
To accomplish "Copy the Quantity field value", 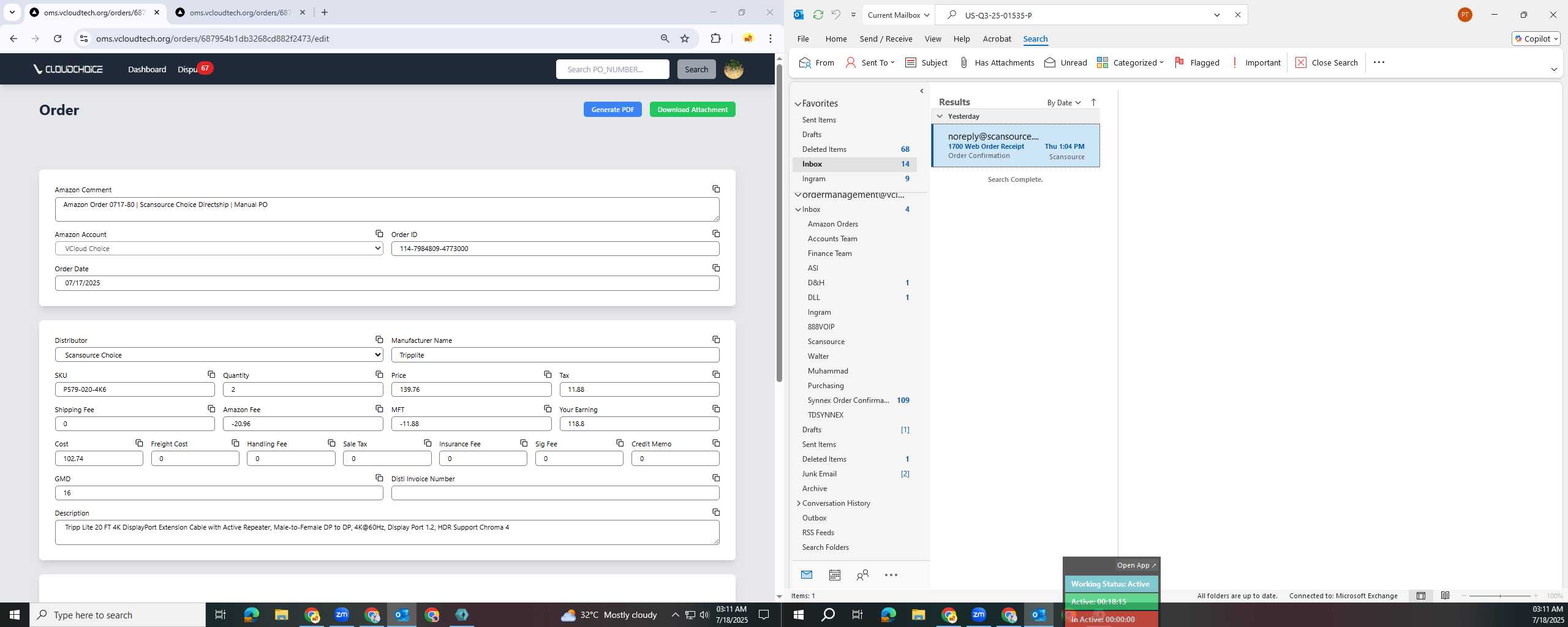I will [379, 375].
